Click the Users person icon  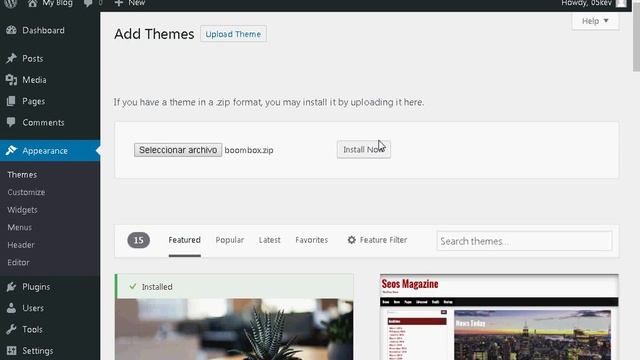coord(11,308)
